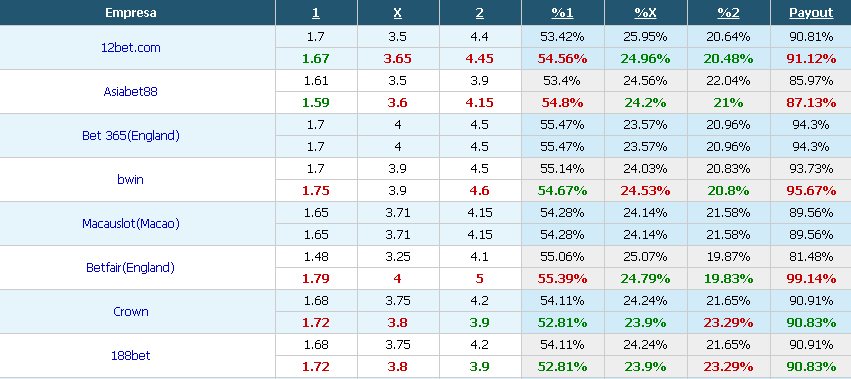Sort by %X column header
The height and width of the screenshot is (379, 851).
(645, 13)
